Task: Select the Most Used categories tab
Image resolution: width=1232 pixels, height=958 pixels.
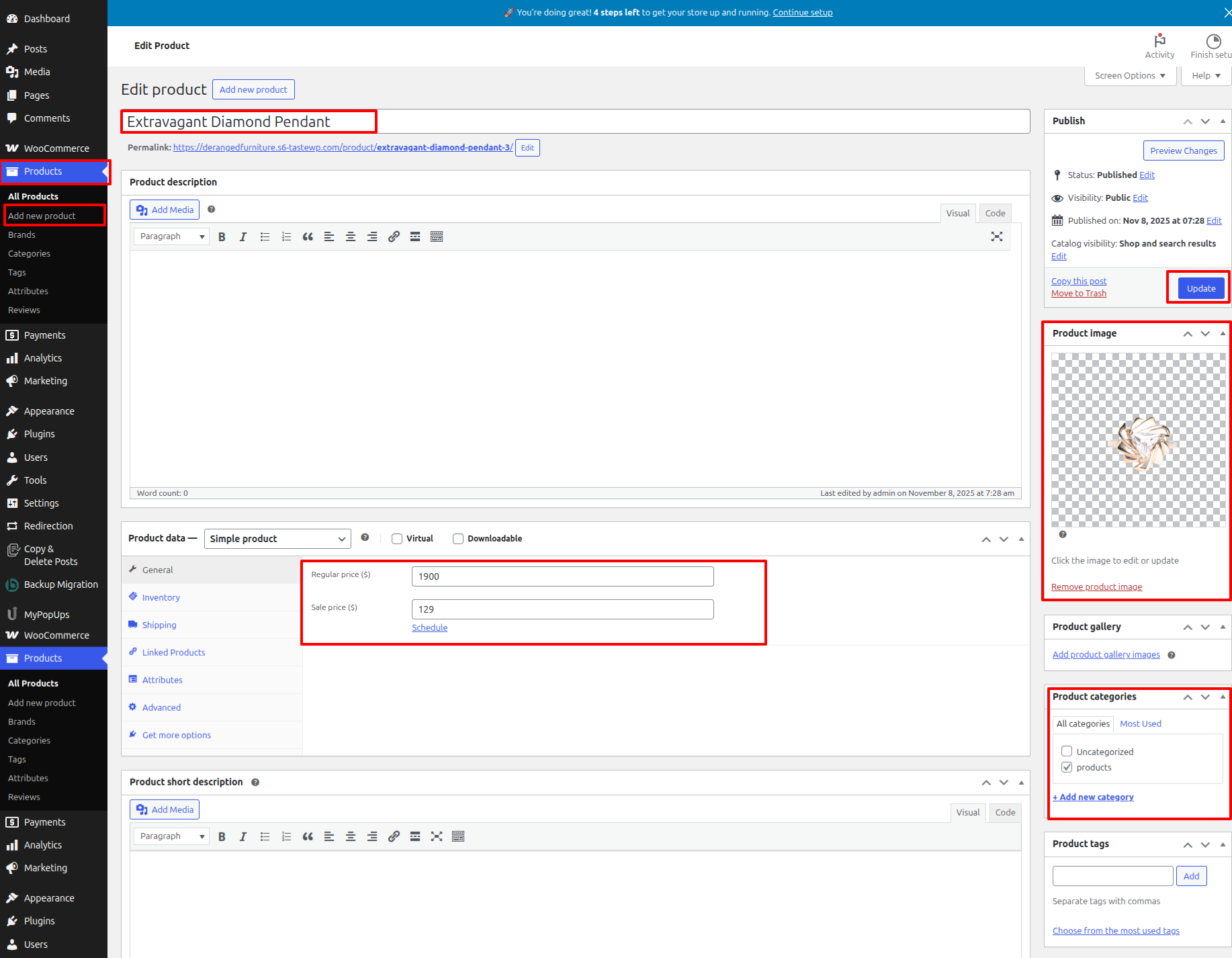Action: (1140, 724)
